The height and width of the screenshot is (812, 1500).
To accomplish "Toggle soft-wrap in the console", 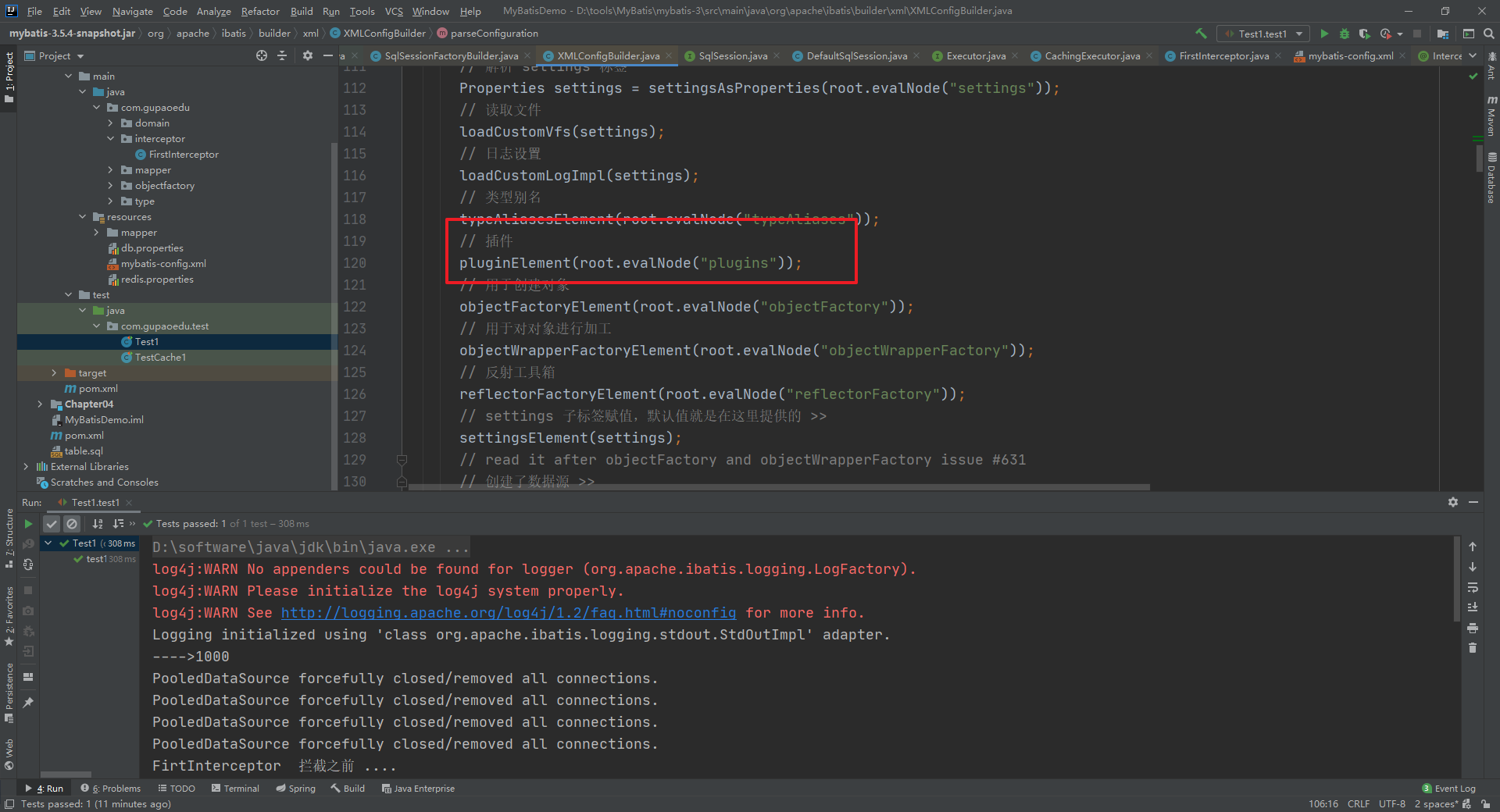I will coord(1473,587).
